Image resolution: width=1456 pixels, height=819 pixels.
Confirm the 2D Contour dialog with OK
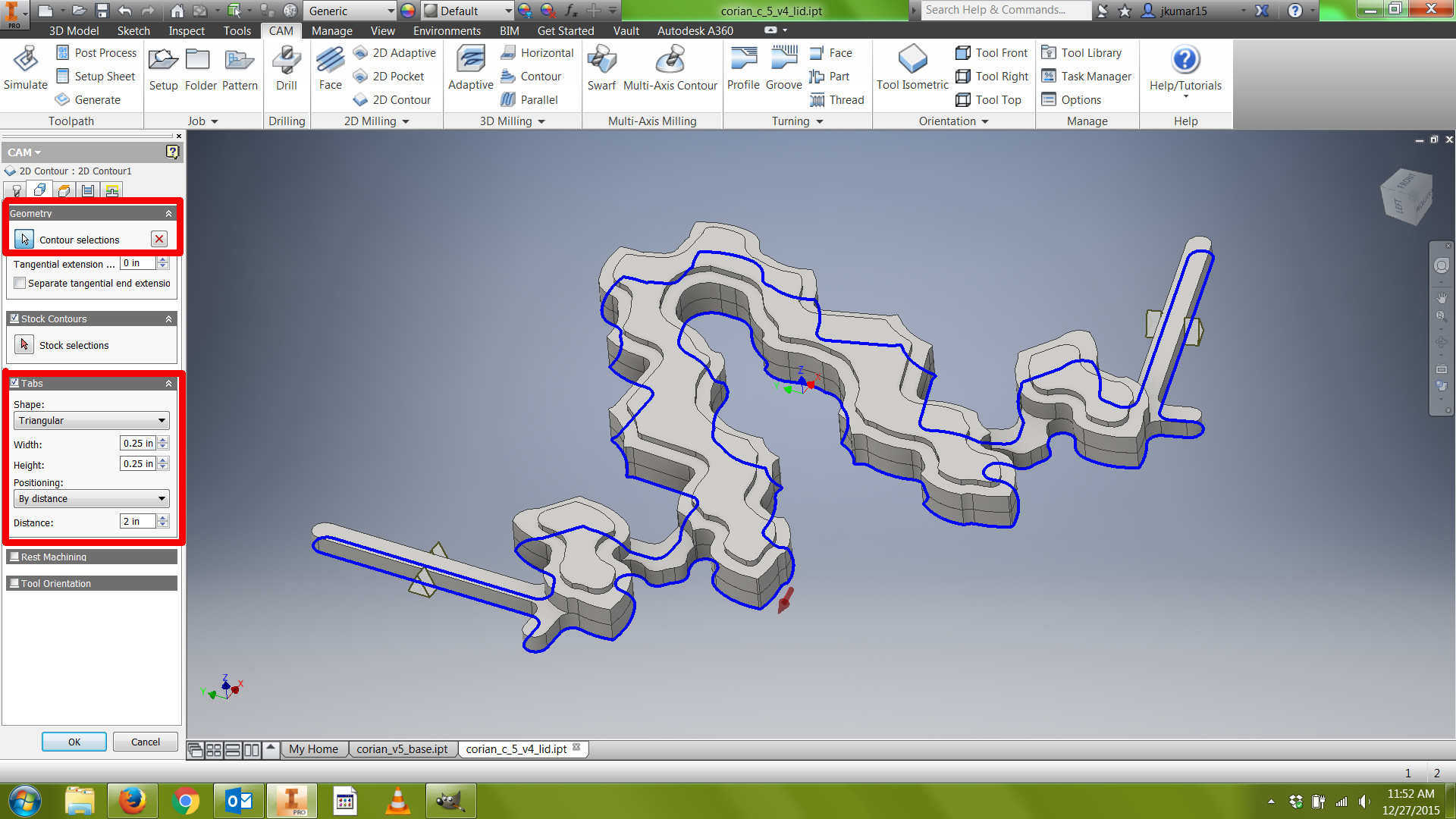pos(74,742)
